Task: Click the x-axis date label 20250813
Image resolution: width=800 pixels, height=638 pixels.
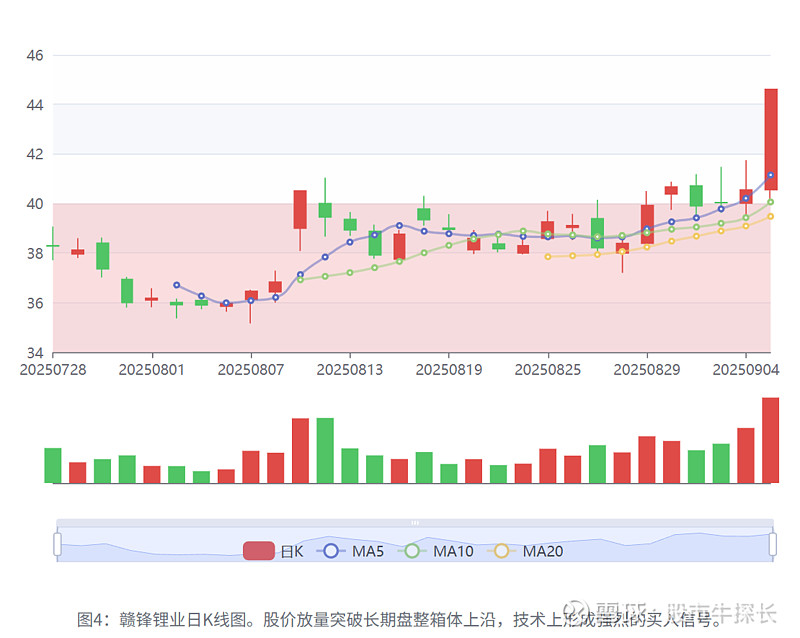Action: coord(350,370)
